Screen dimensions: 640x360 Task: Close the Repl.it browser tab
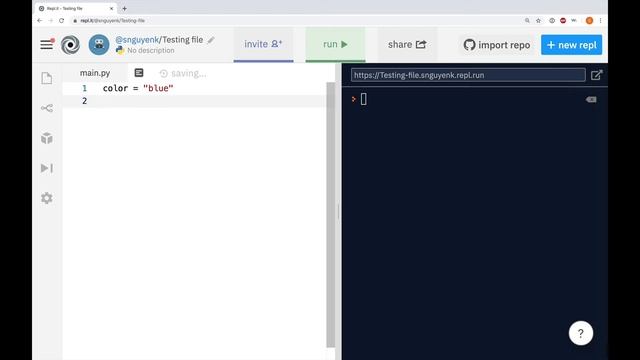click(x=111, y=8)
